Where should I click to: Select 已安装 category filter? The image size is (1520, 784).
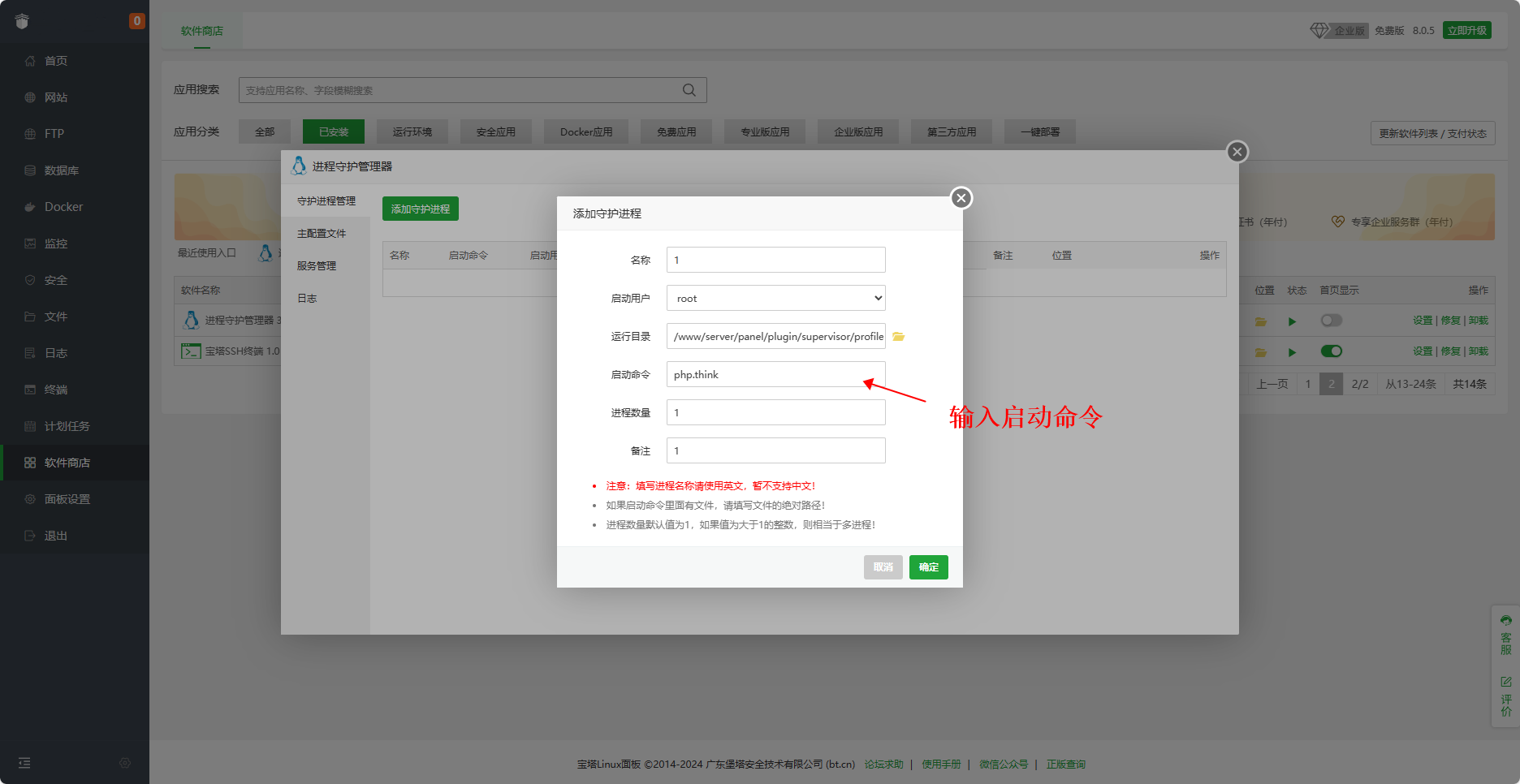point(333,131)
